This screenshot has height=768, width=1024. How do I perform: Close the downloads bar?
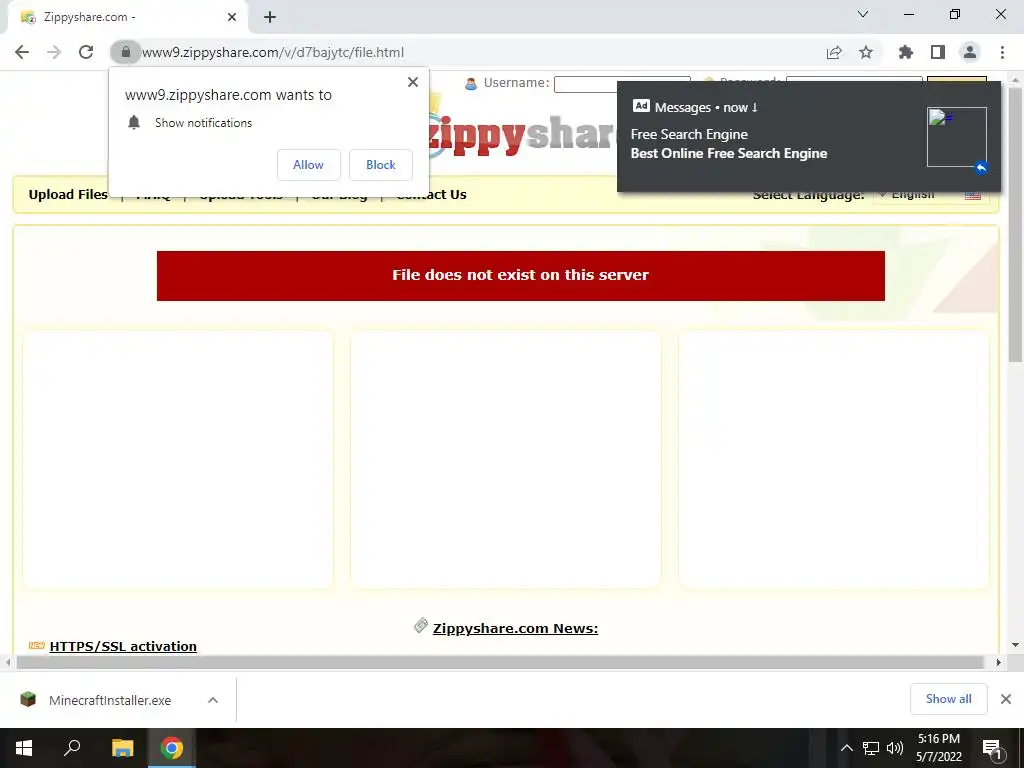1006,699
